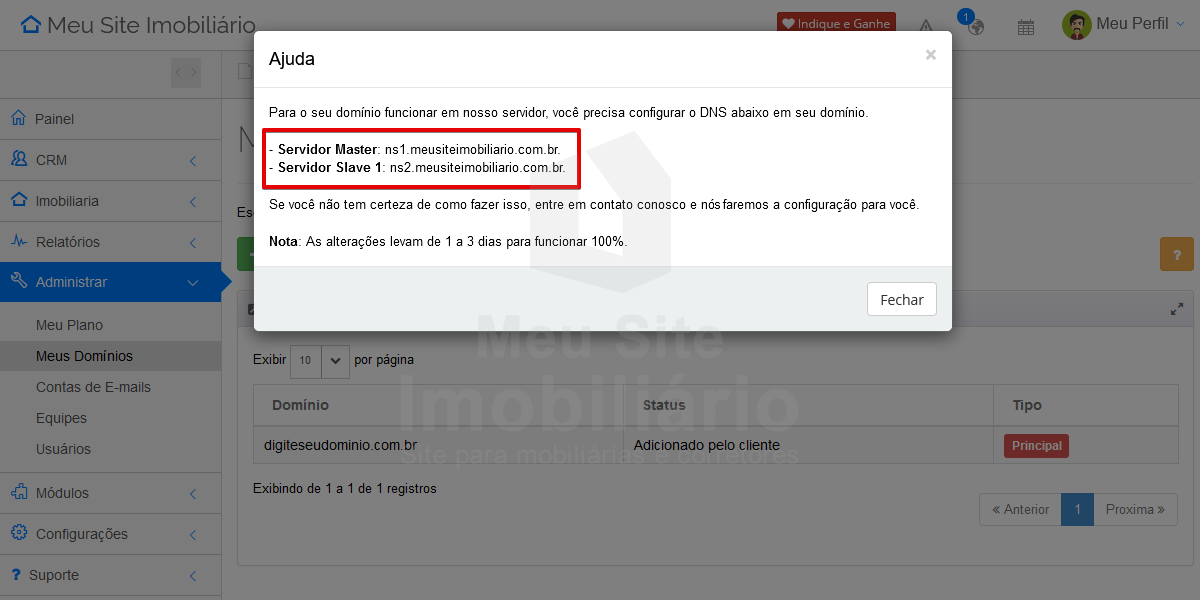
Task: Click the Indique e Ganhe button
Action: tap(836, 24)
